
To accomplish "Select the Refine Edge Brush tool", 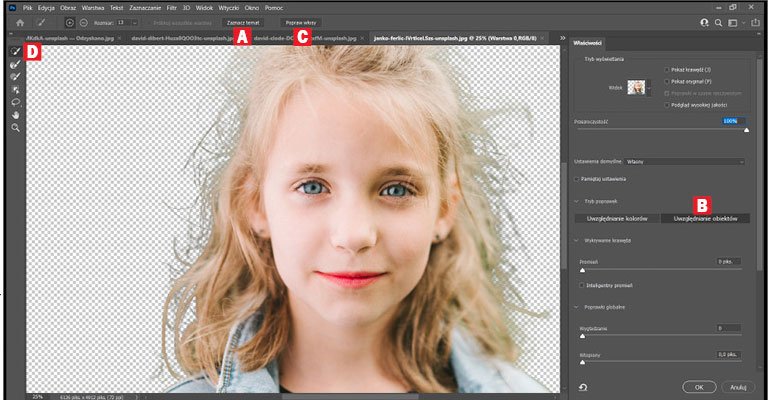I will pyautogui.click(x=16, y=64).
